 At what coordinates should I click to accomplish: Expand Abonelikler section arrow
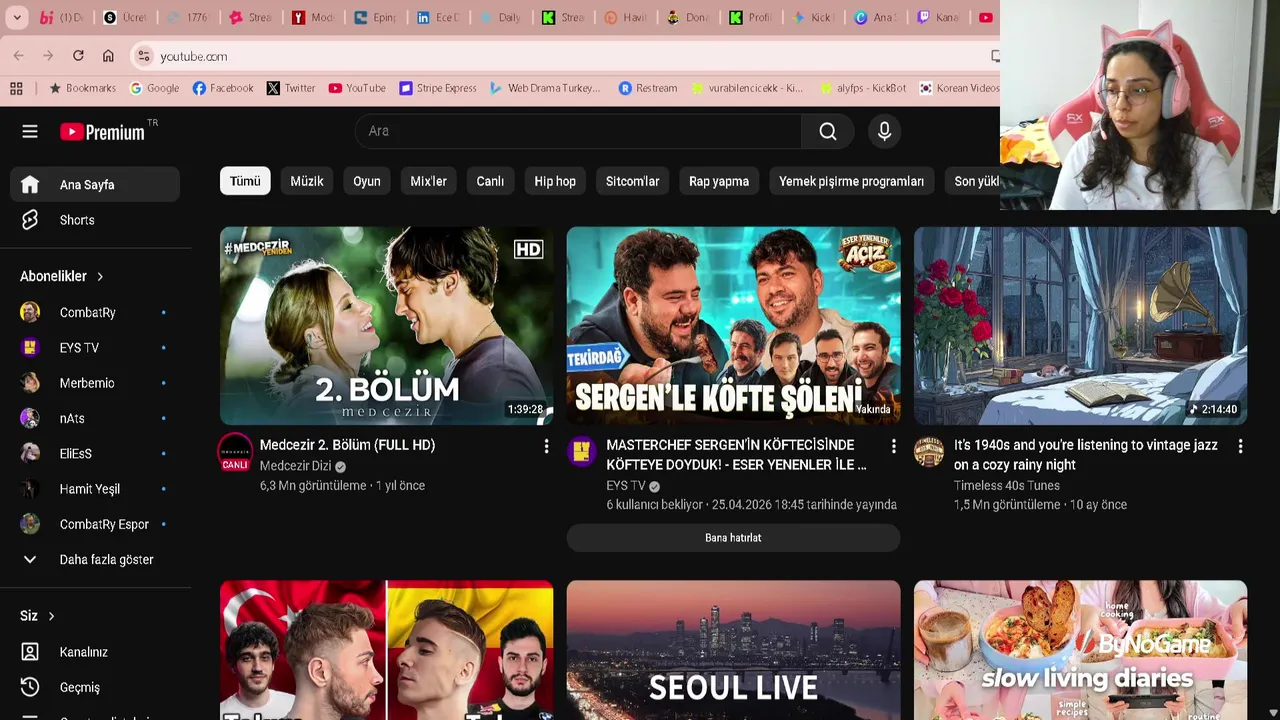tap(100, 276)
